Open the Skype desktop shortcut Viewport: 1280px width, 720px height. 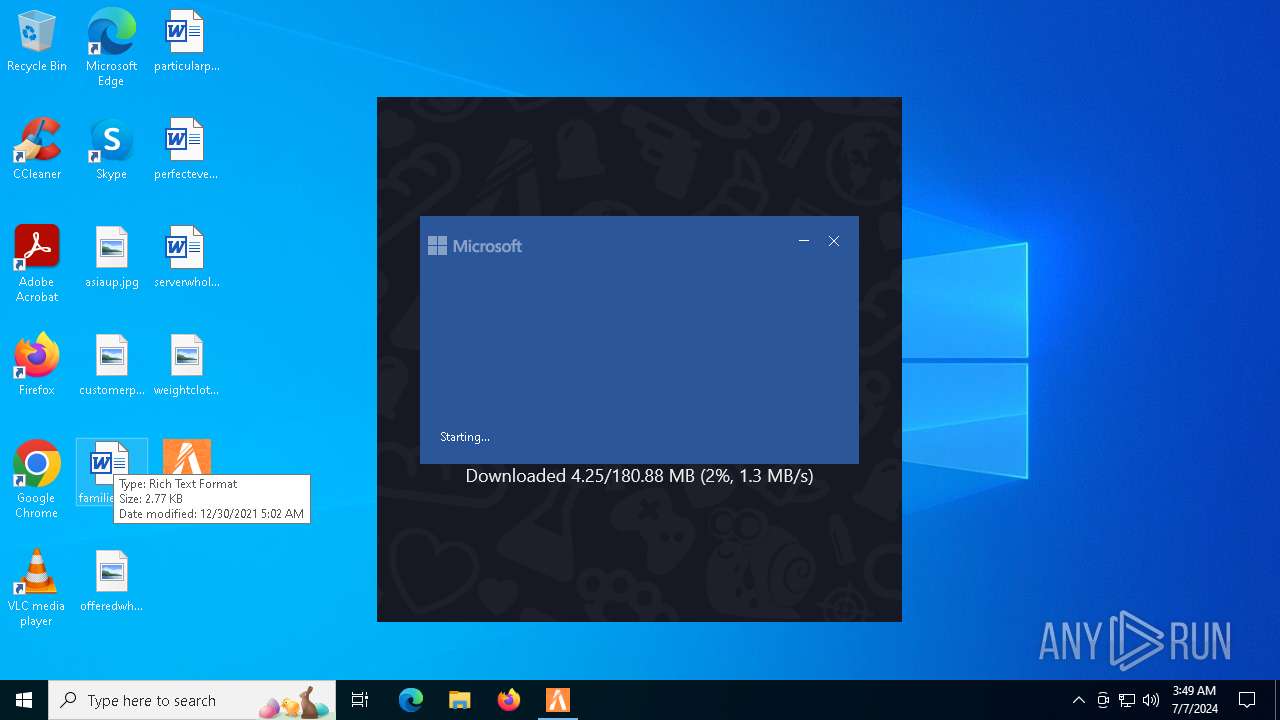(x=111, y=149)
